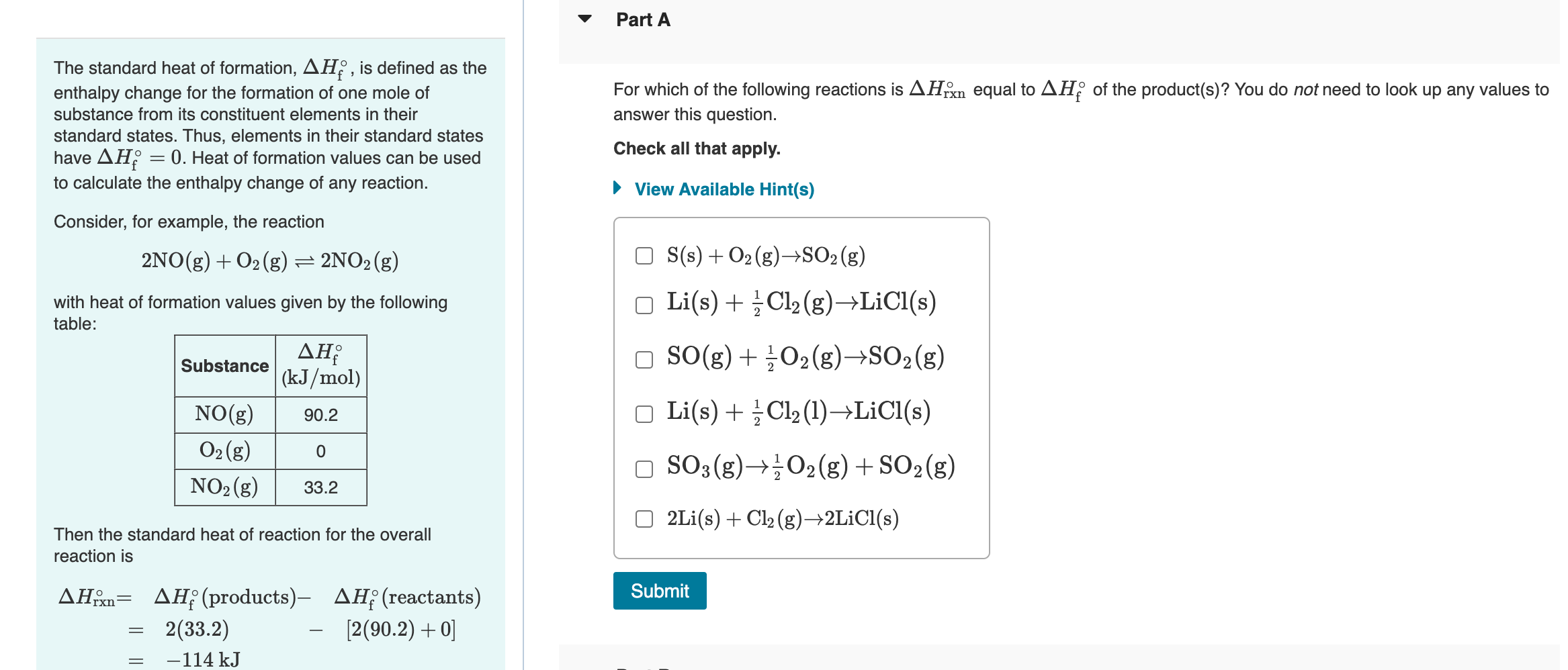Image resolution: width=1568 pixels, height=670 pixels.
Task: Collapse the Part A disclosure triangle
Action: pyautogui.click(x=586, y=19)
